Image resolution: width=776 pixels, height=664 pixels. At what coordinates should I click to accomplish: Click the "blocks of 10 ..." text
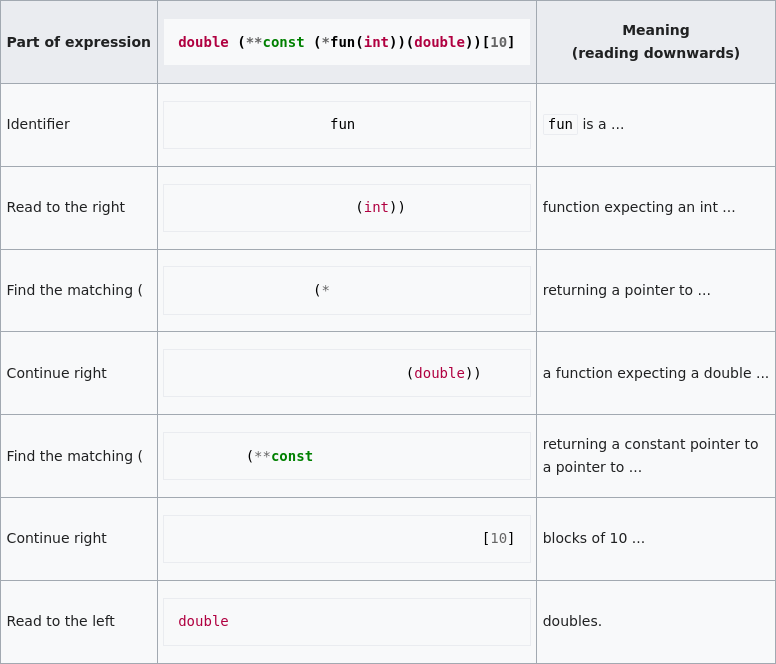pyautogui.click(x=593, y=538)
